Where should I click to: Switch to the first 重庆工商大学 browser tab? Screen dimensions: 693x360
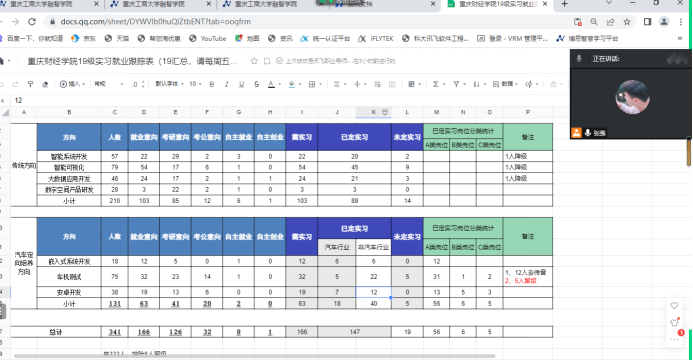click(x=49, y=4)
